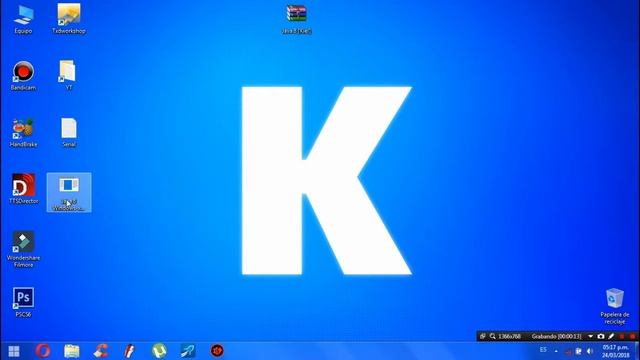Show hidden system tray icons
The image size is (640, 360).
click(556, 351)
